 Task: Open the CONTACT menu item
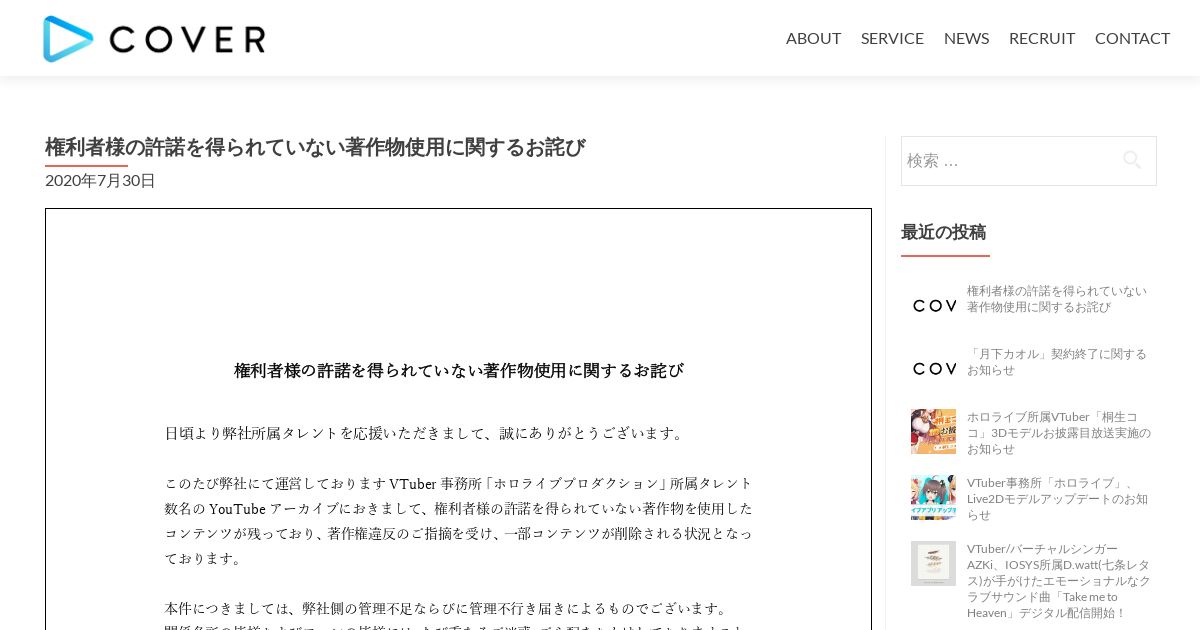(1132, 38)
